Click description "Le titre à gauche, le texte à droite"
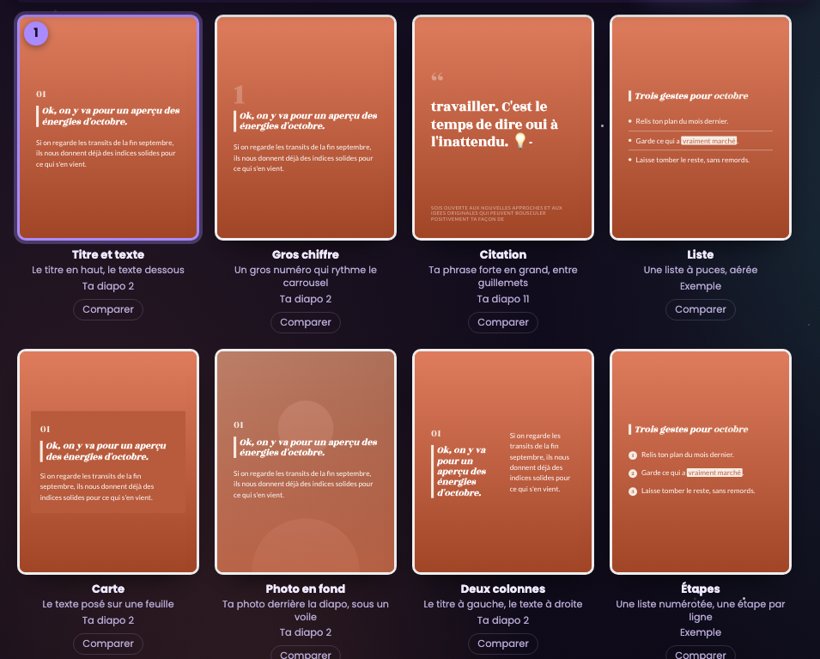 [x=503, y=604]
